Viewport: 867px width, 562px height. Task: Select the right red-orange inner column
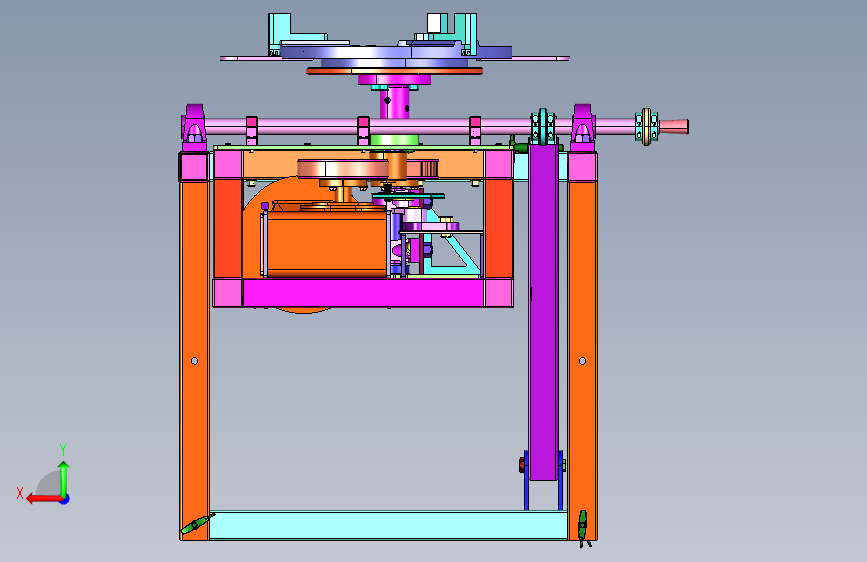tap(498, 228)
